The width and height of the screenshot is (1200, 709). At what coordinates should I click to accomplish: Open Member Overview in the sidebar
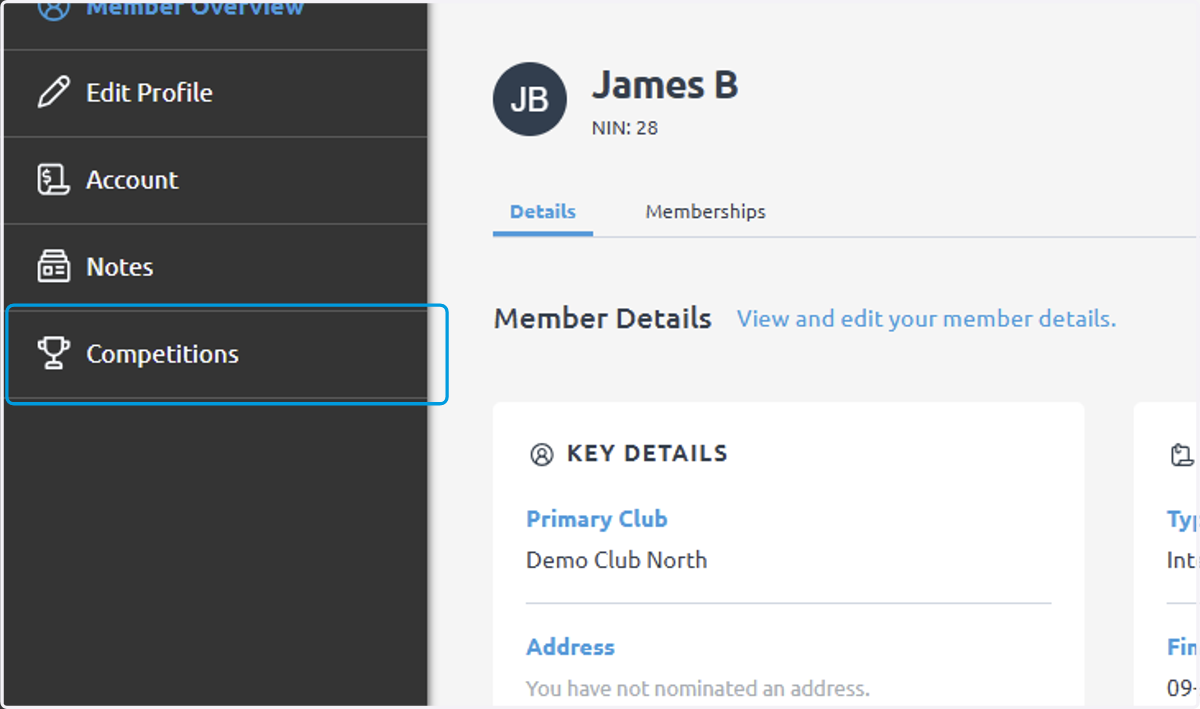[215, 24]
